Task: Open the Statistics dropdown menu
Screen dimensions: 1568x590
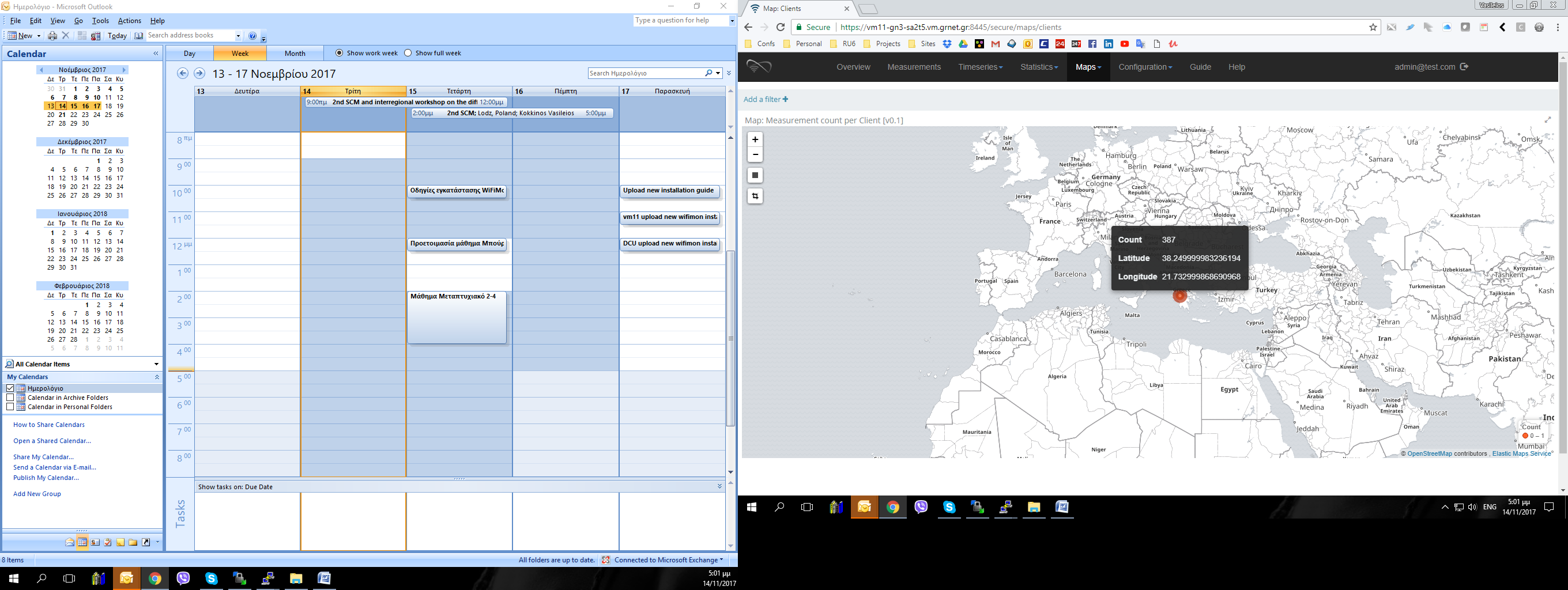Action: pos(1039,67)
